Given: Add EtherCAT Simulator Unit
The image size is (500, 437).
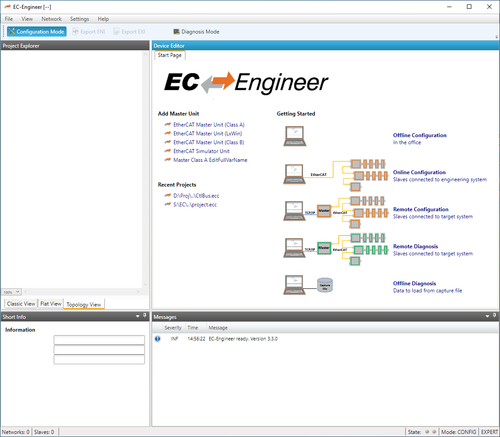Looking at the screenshot, I should coord(201,151).
